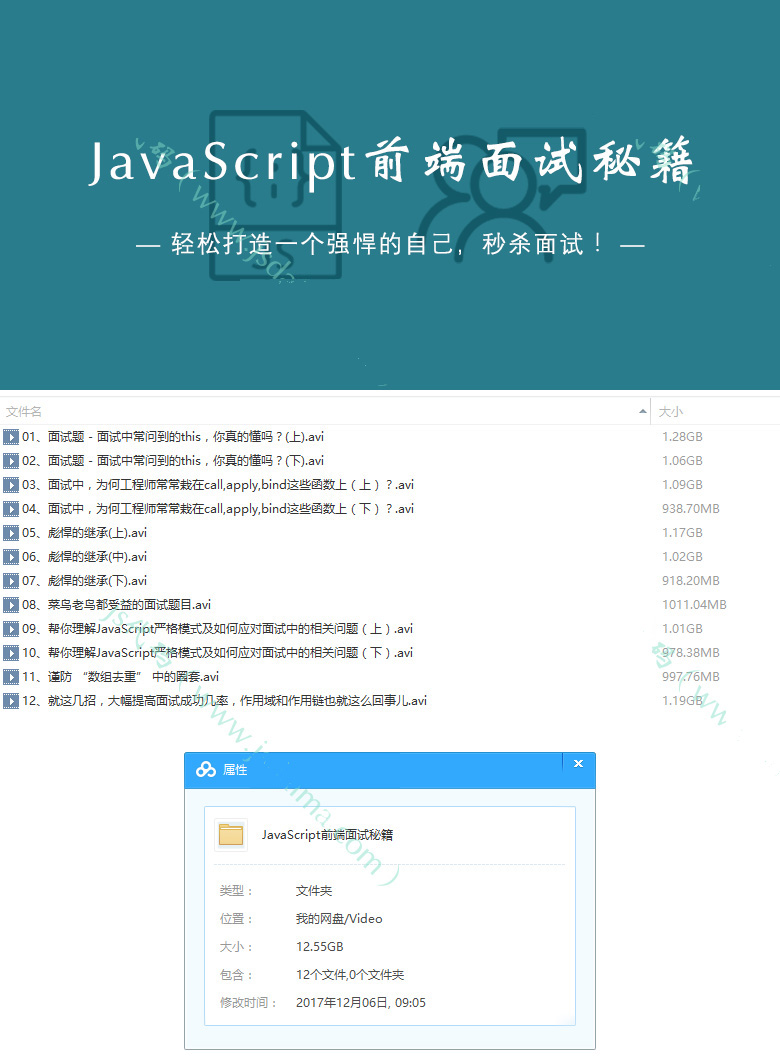Close the 属性 properties dialog
This screenshot has height=1060, width=780.
(x=578, y=763)
